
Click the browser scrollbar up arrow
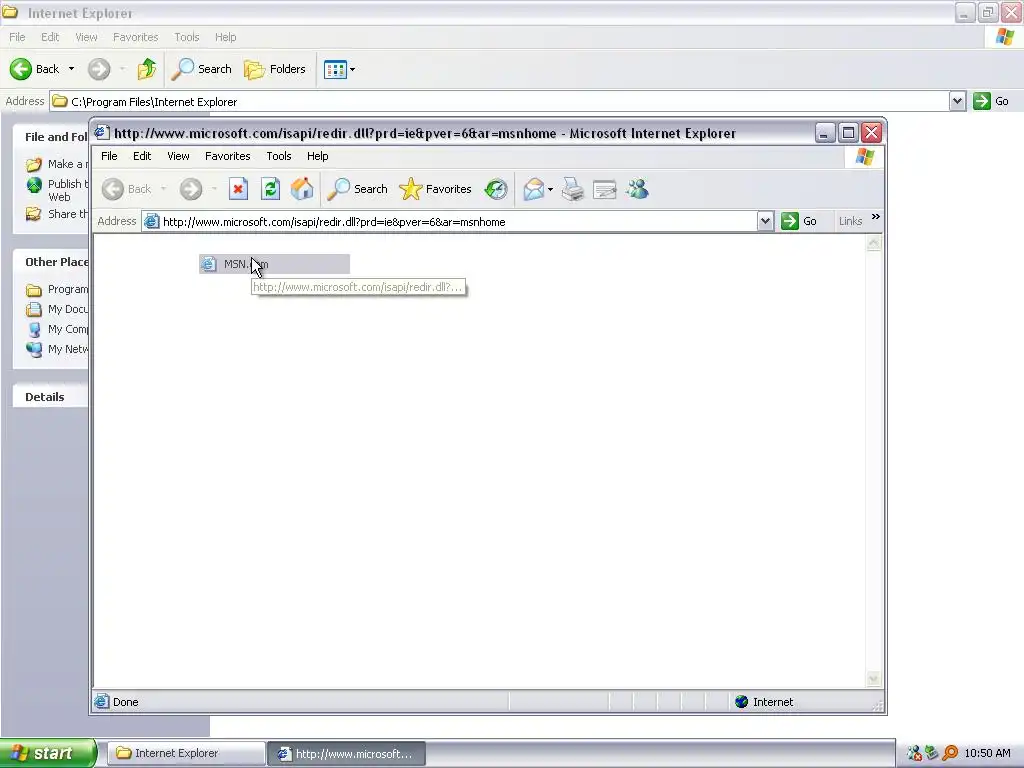coord(873,244)
